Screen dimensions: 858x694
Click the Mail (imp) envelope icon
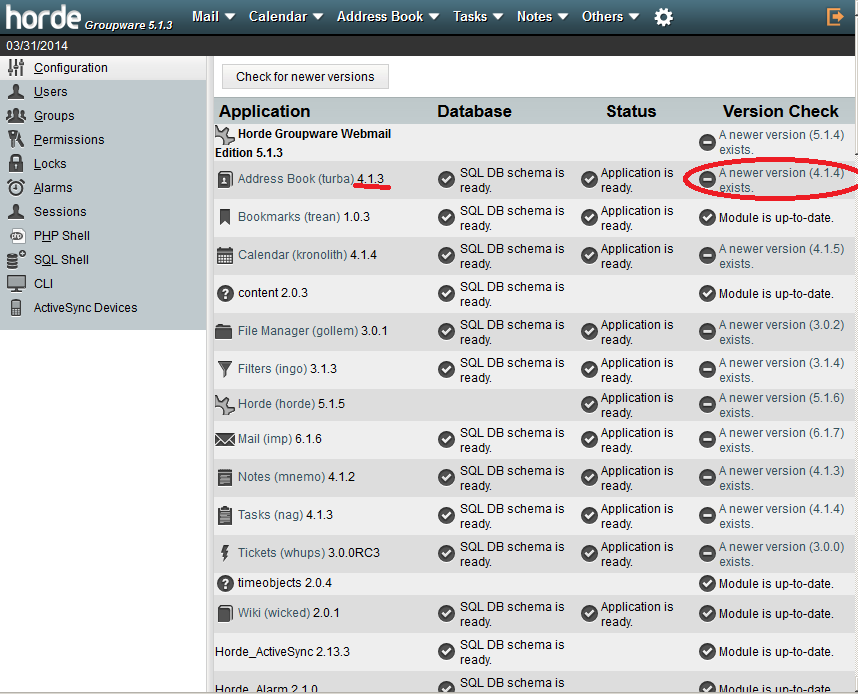coord(224,439)
